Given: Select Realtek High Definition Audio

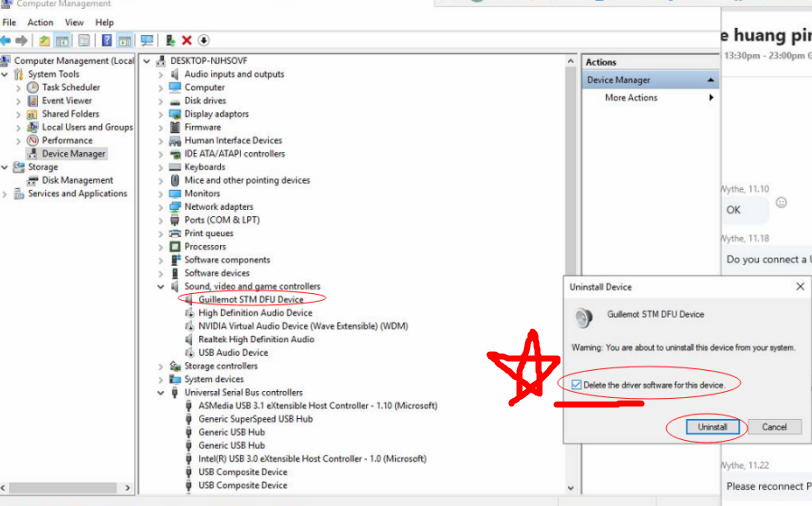Looking at the screenshot, I should point(256,339).
